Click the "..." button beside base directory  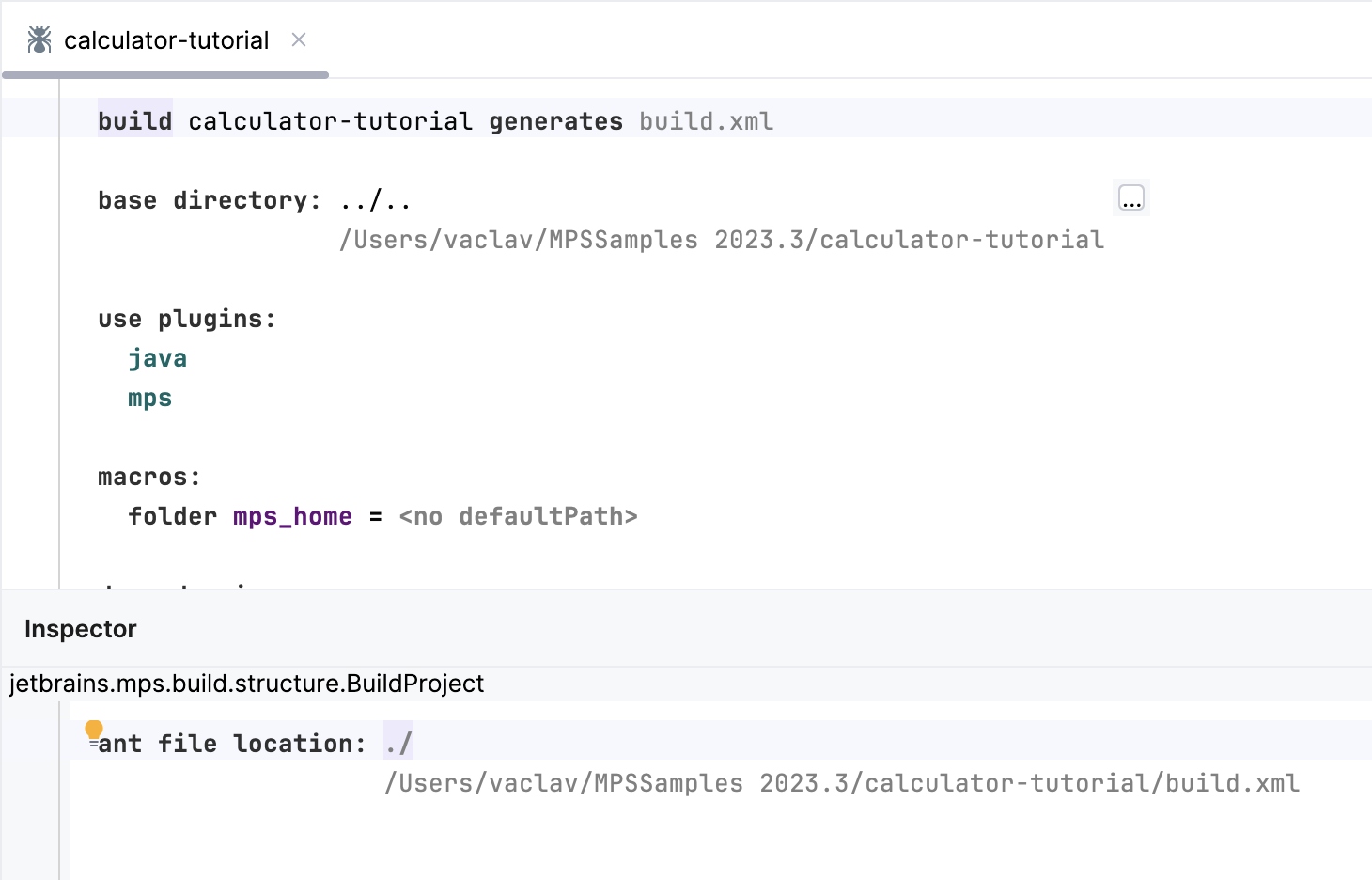[1130, 197]
